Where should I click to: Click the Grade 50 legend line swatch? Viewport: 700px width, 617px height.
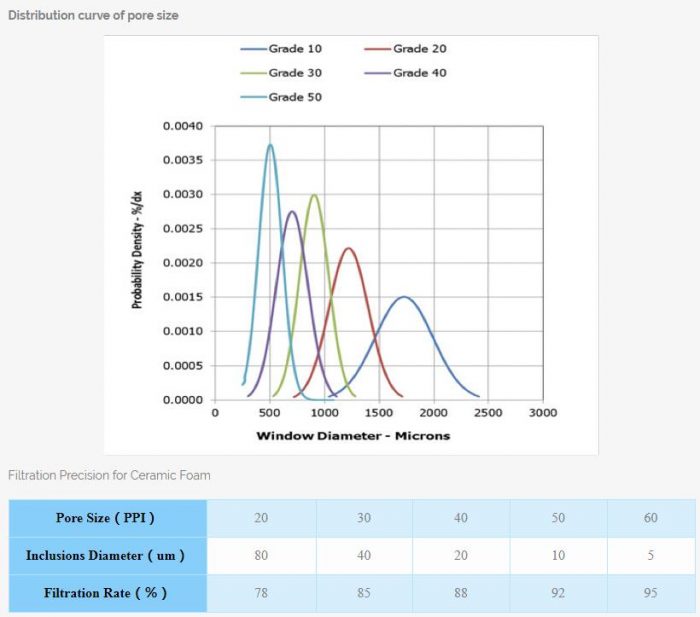252,97
